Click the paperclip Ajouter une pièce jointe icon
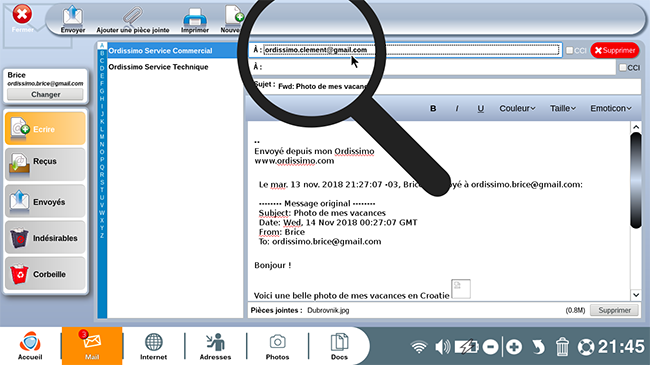The width and height of the screenshot is (650, 365). point(133,16)
